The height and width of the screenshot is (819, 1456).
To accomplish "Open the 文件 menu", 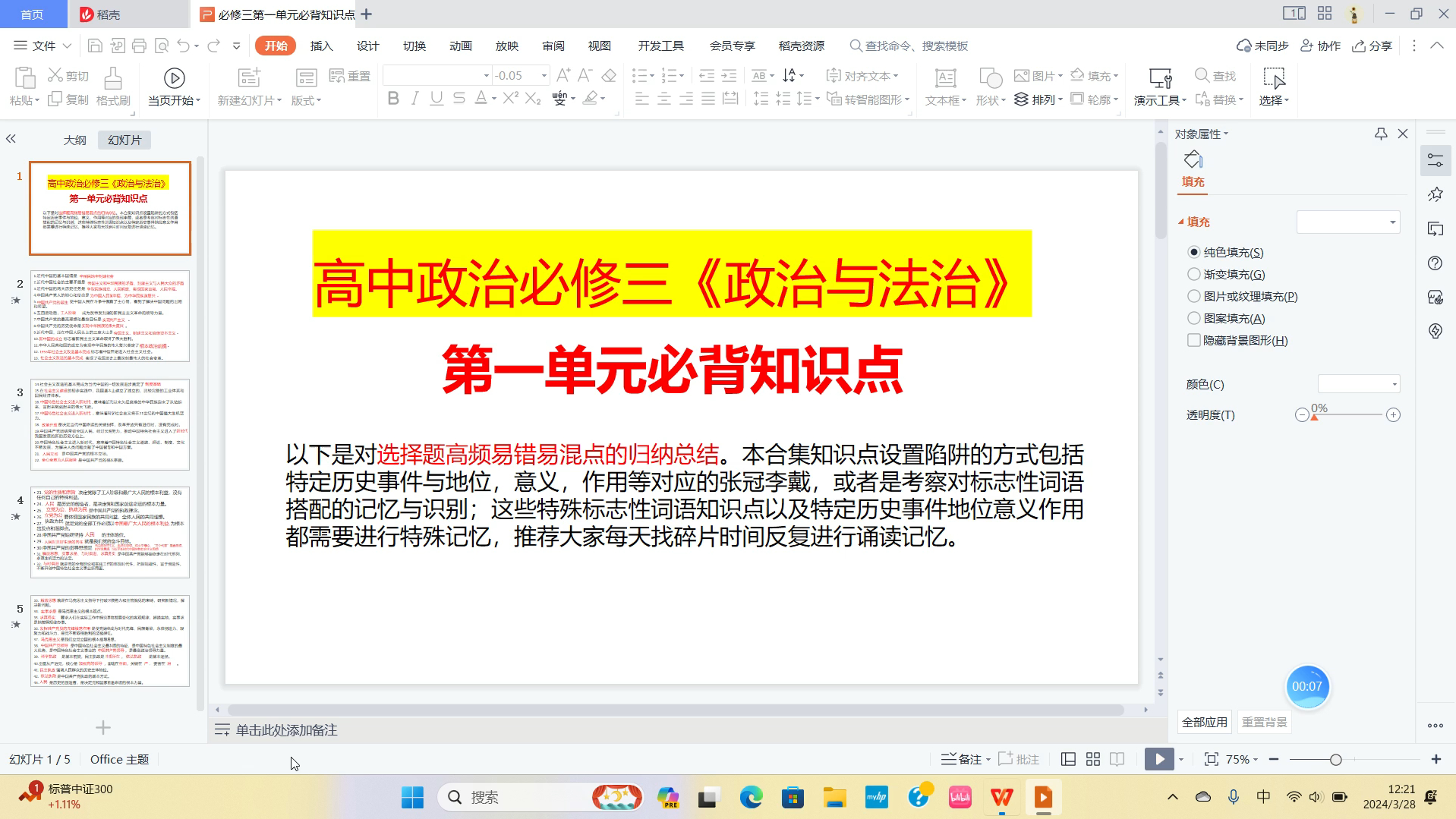I will [42, 45].
